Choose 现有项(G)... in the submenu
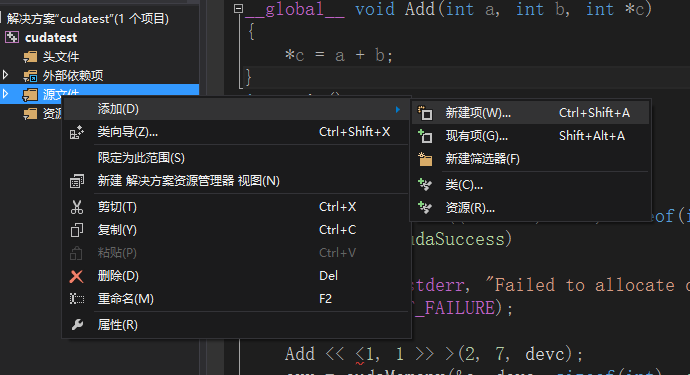The image size is (690, 375). pyautogui.click(x=531, y=136)
